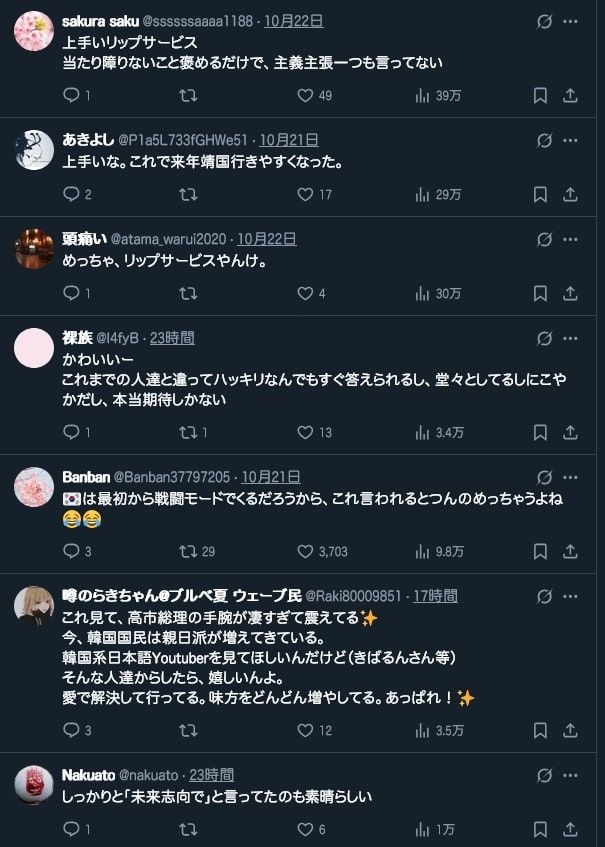Open sakura saku's profile avatar
The width and height of the screenshot is (605, 847).
tap(34, 31)
